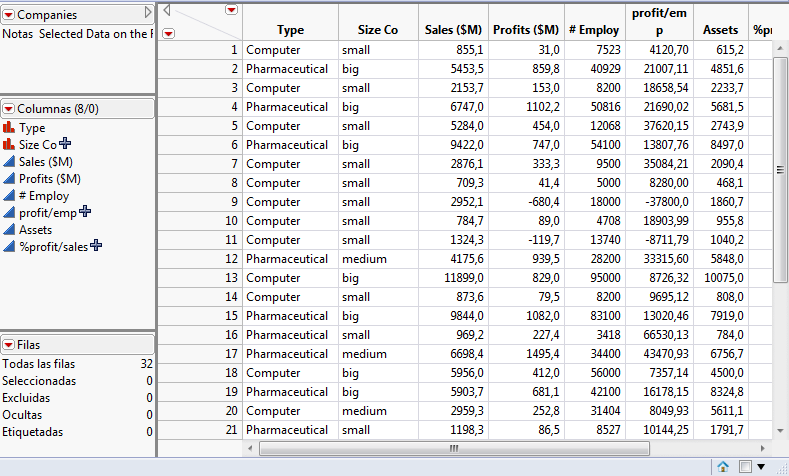Click the horizontal scrollbar right arrow
789x476 pixels.
tap(763, 448)
